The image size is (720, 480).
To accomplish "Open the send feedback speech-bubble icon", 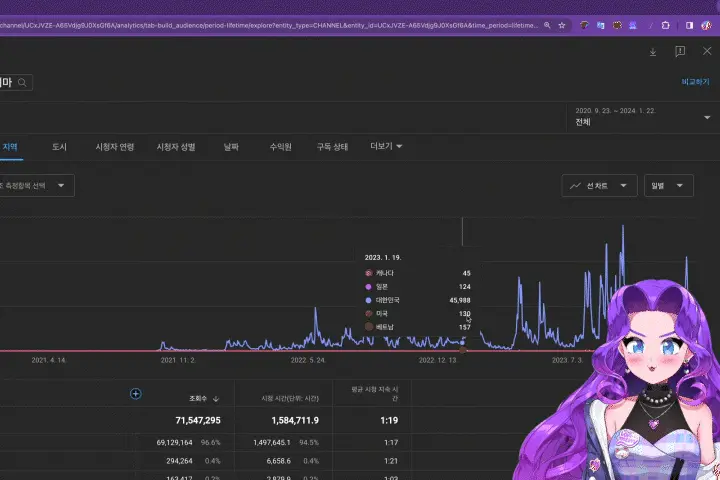I will click(680, 51).
